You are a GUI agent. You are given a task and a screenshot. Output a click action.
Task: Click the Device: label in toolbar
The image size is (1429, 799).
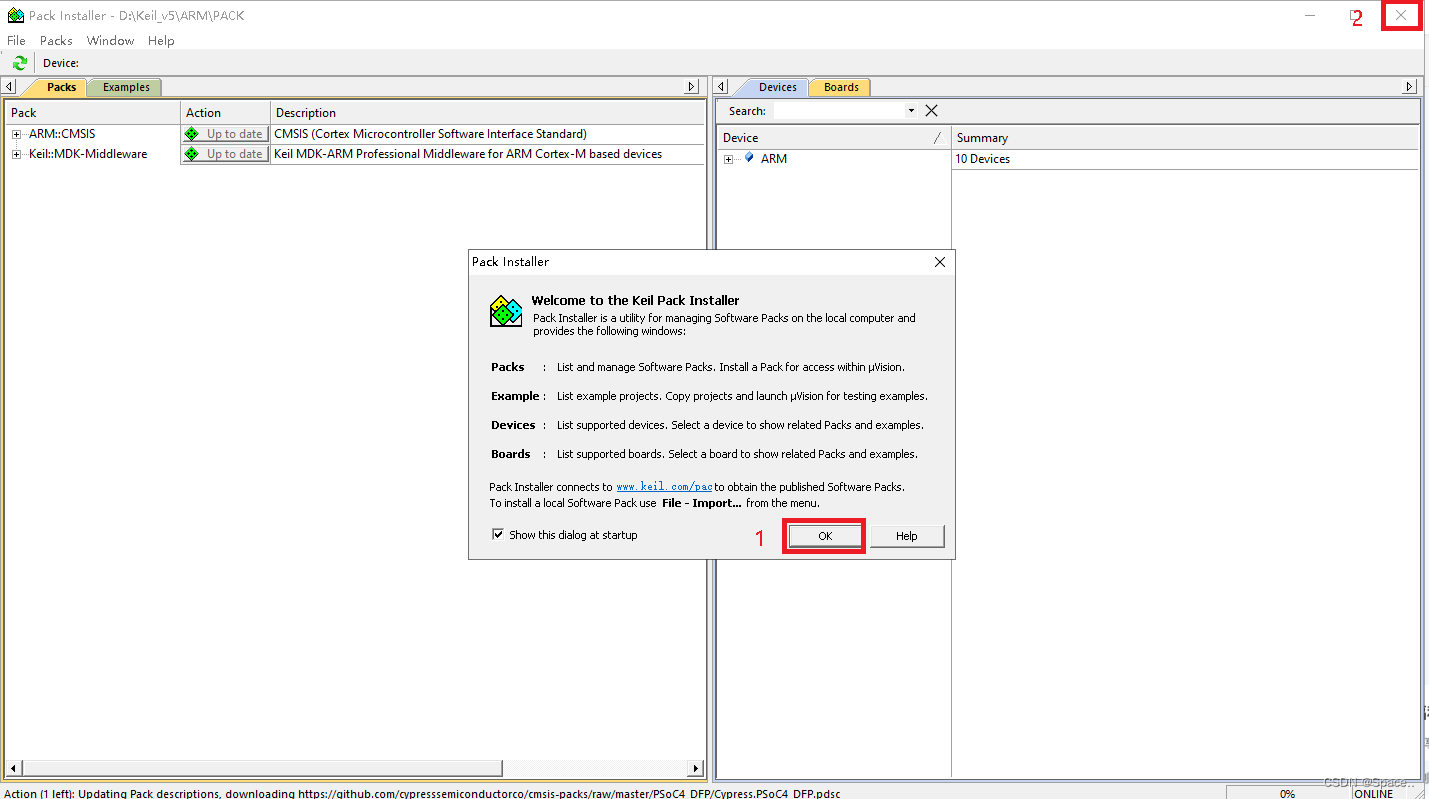click(61, 63)
